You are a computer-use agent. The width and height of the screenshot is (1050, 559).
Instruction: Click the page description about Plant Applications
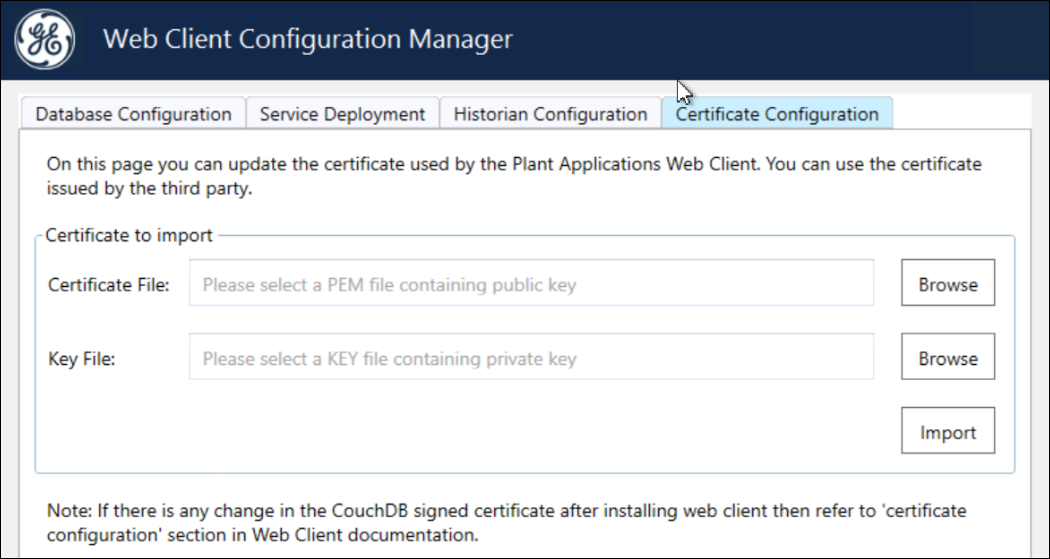coord(514,176)
